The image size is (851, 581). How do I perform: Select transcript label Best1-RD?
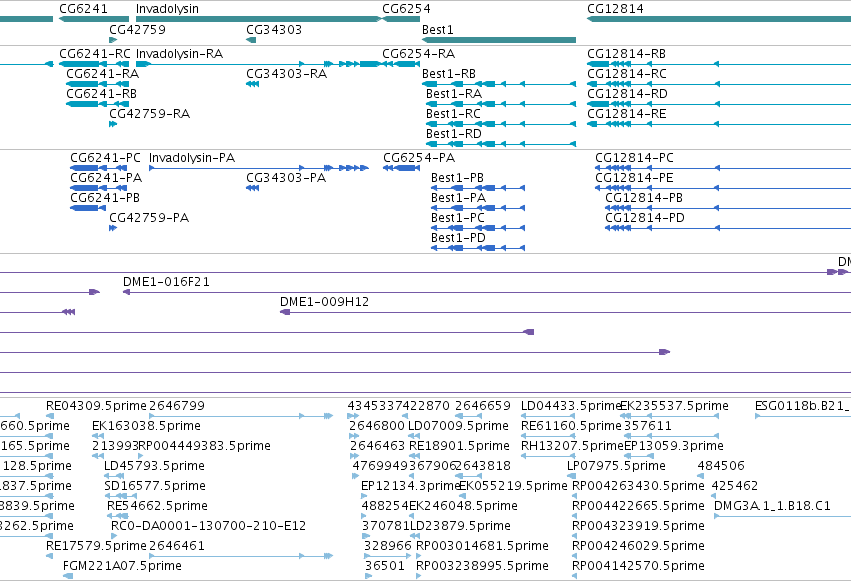click(454, 134)
